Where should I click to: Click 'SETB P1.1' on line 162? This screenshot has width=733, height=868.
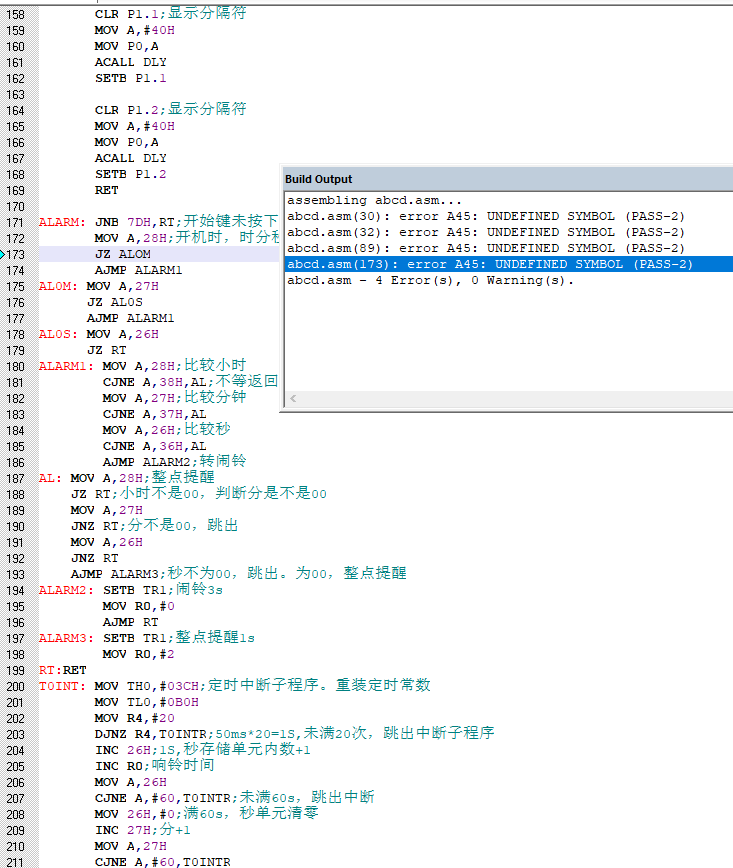click(131, 79)
